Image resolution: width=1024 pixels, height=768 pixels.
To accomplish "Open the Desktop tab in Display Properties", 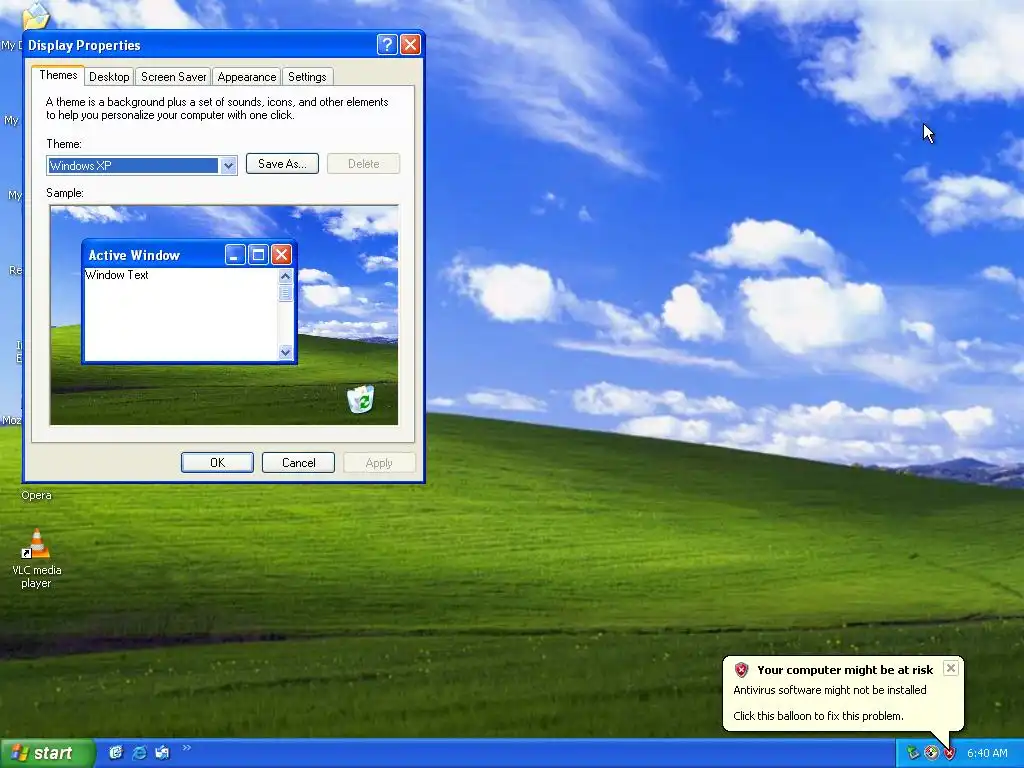I will tap(109, 77).
